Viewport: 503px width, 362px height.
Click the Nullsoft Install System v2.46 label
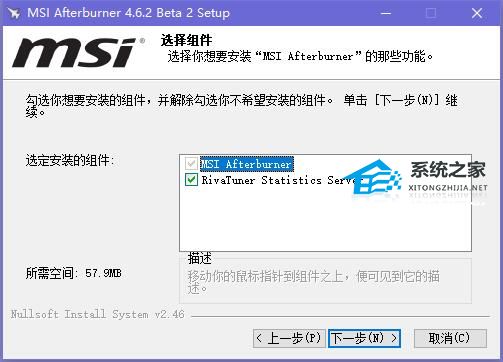(97, 314)
